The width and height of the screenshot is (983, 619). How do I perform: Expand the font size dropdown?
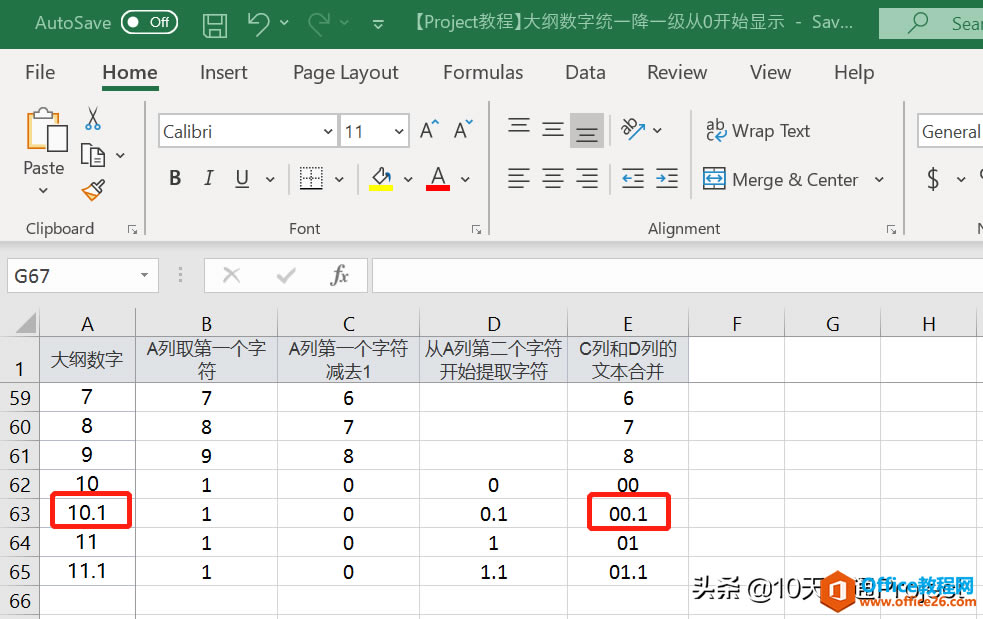point(399,131)
